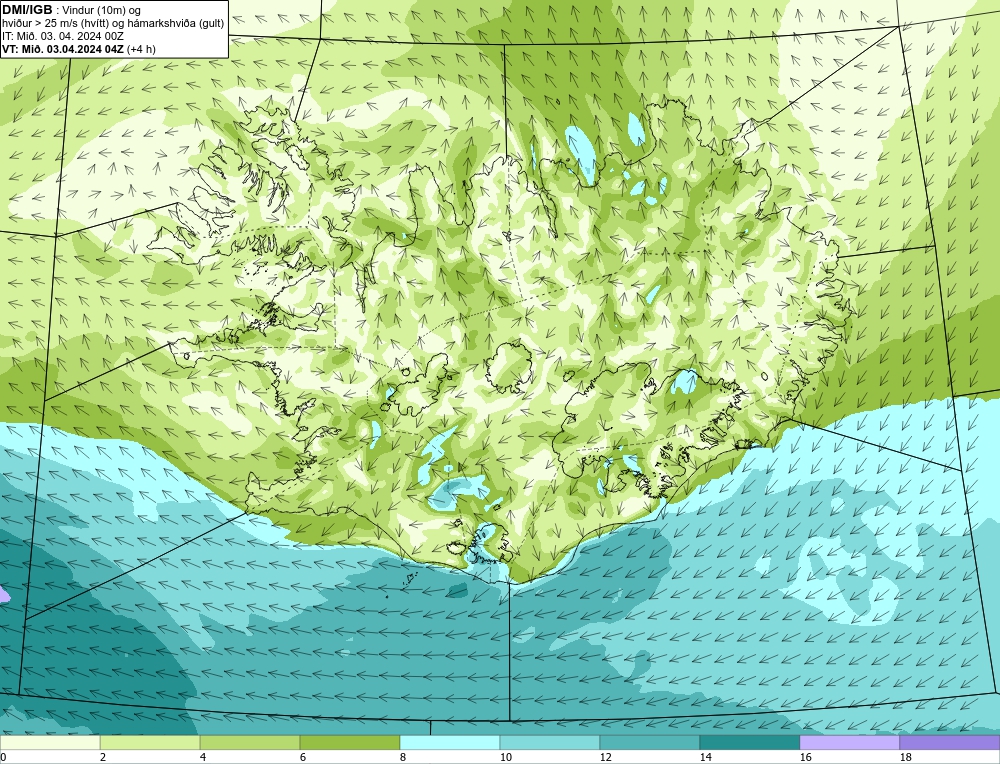Image resolution: width=1000 pixels, height=764 pixels.
Task: Click the 10–12 m/s light teal swatch
Action: (x=550, y=742)
